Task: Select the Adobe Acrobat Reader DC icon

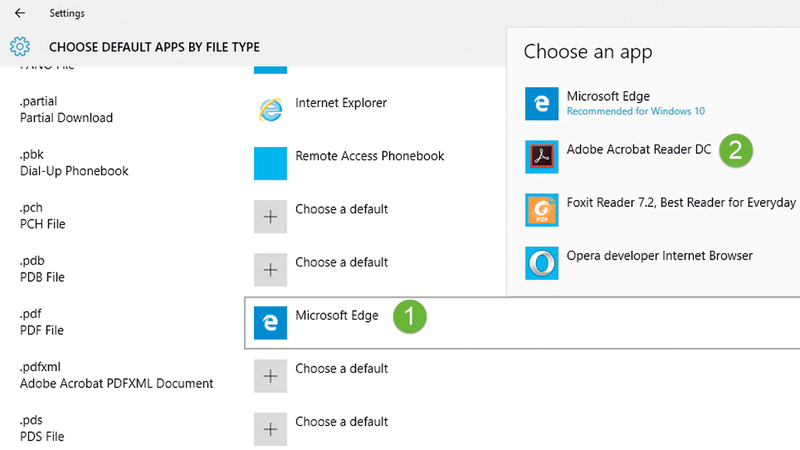Action: [x=541, y=156]
